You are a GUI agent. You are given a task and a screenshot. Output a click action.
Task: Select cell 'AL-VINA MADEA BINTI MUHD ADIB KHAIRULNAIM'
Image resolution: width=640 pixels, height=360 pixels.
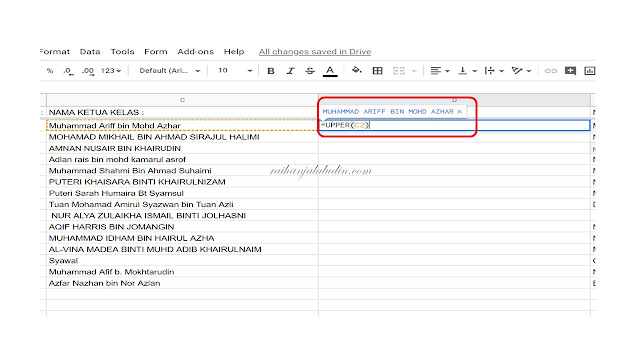(182, 249)
